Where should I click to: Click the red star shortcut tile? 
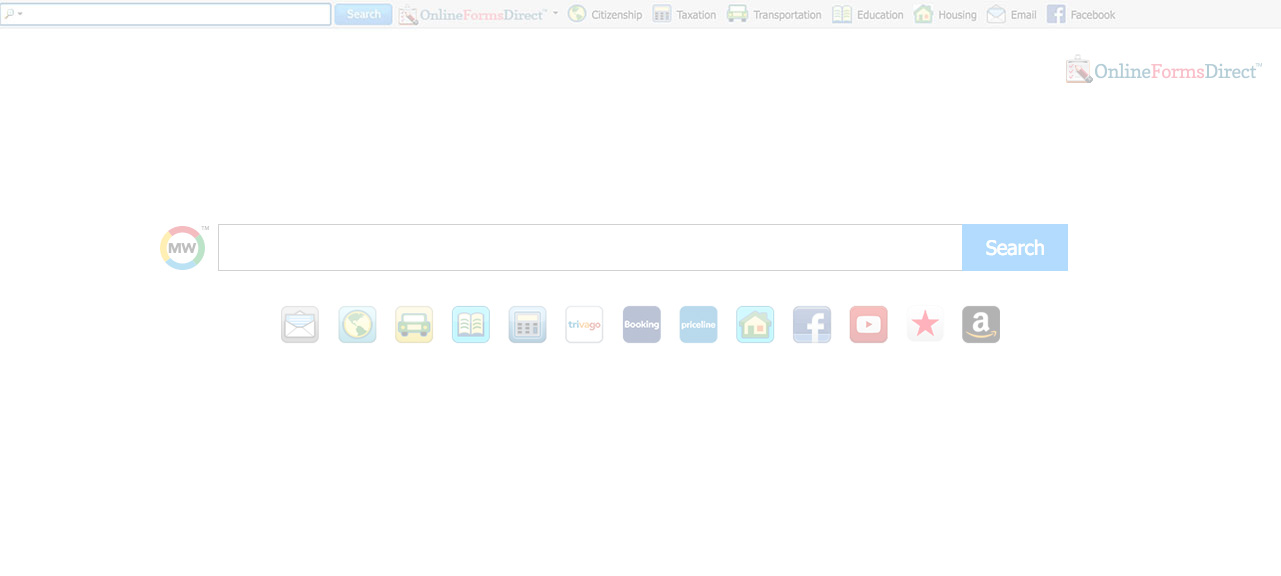925,325
